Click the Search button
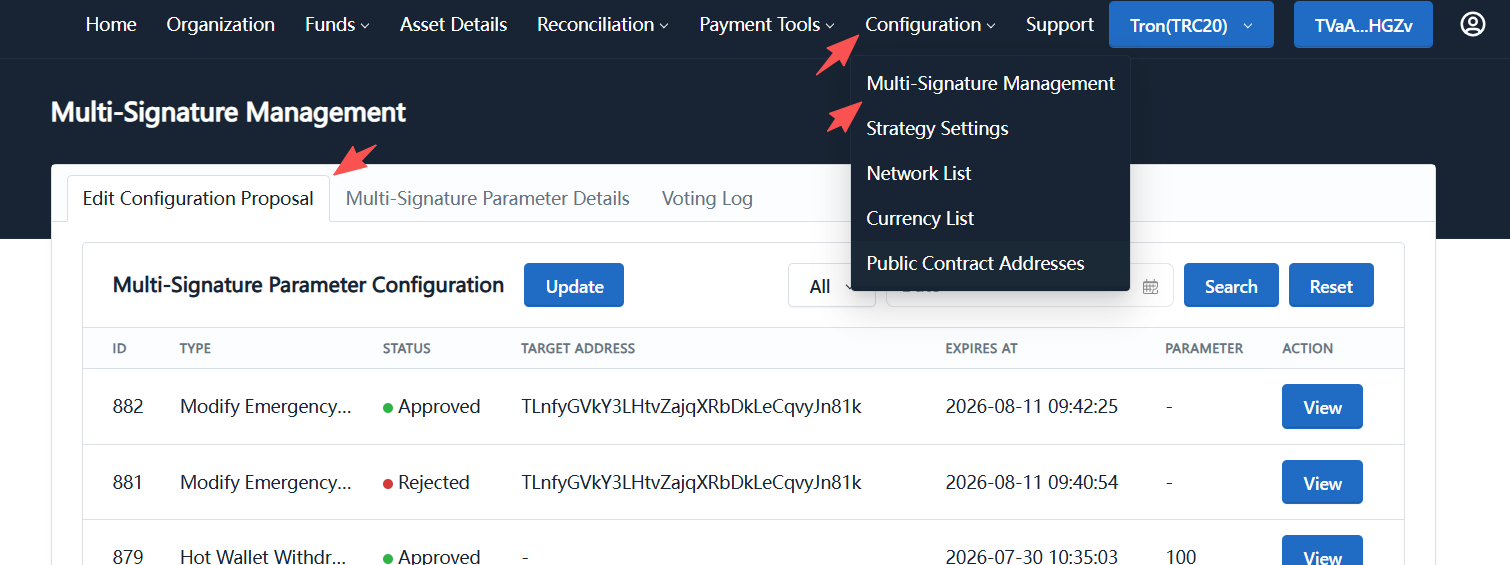 (x=1231, y=285)
